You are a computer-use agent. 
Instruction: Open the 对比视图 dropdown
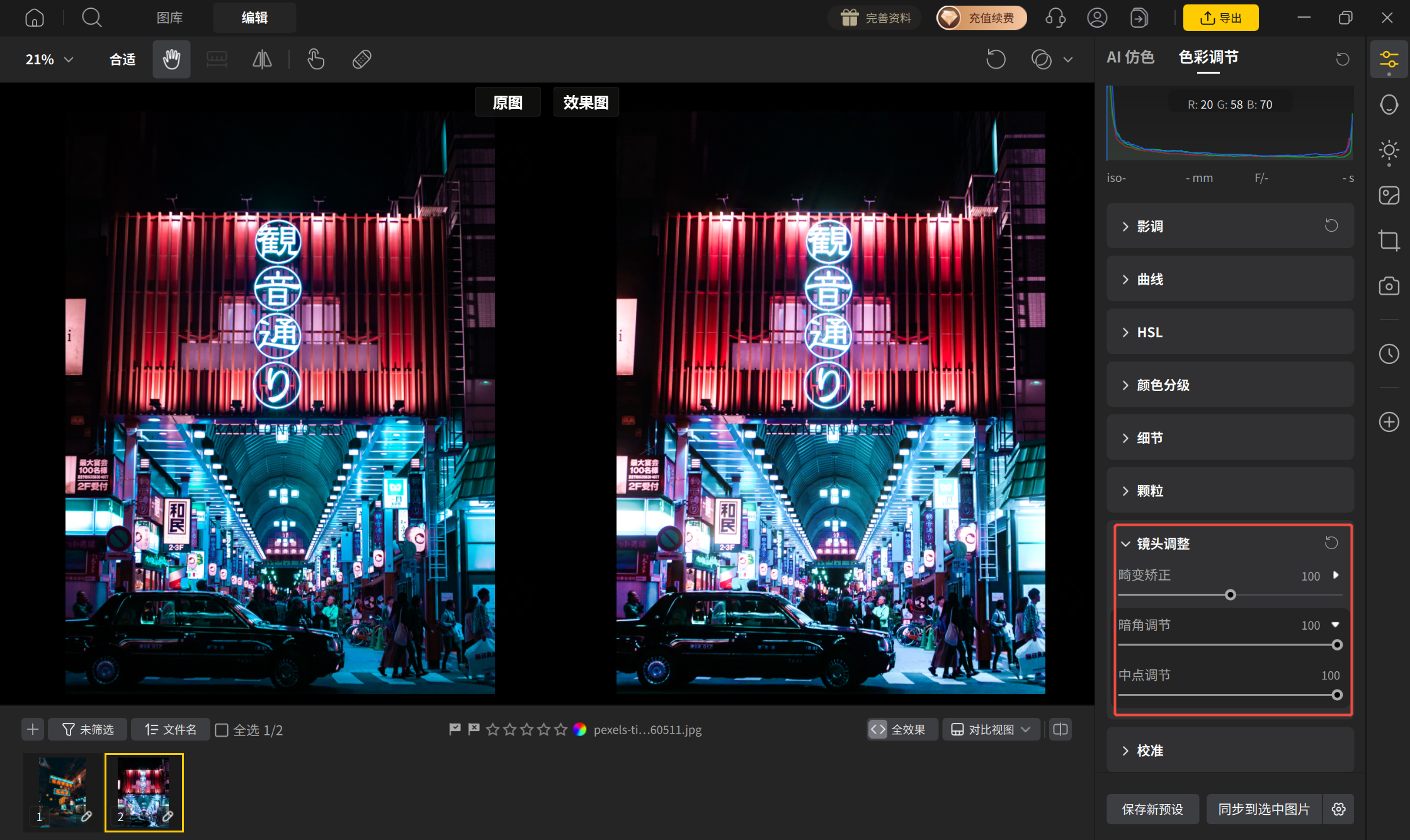pyautogui.click(x=991, y=729)
